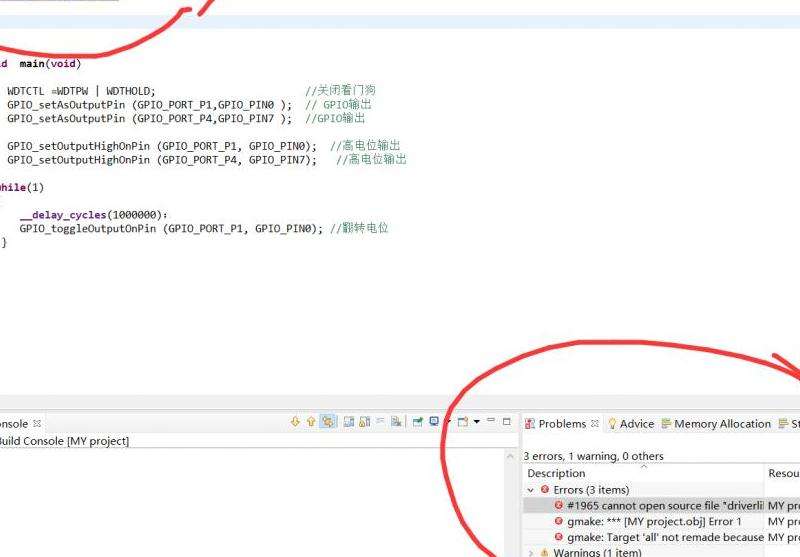Click the Next Error down arrow in console

(295, 422)
